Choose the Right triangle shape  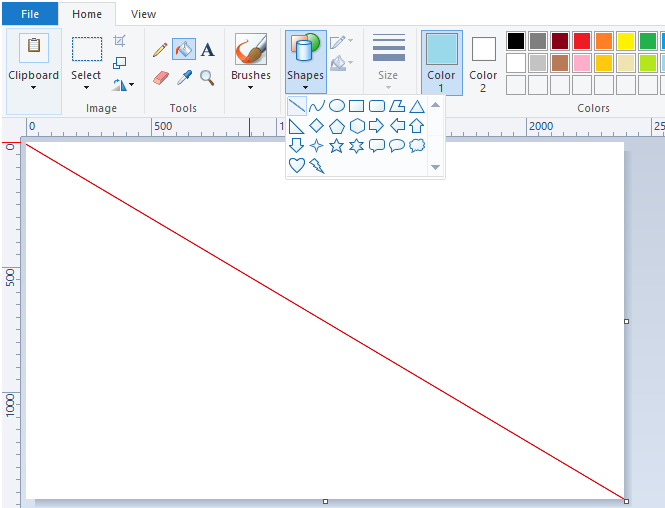click(296, 126)
